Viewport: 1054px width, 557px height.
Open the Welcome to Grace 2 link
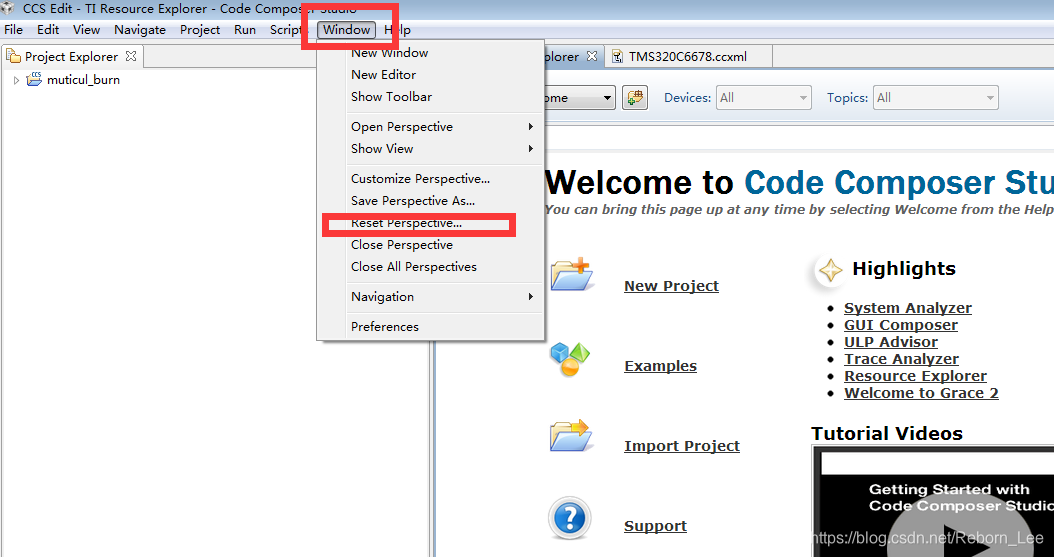pyautogui.click(x=921, y=393)
